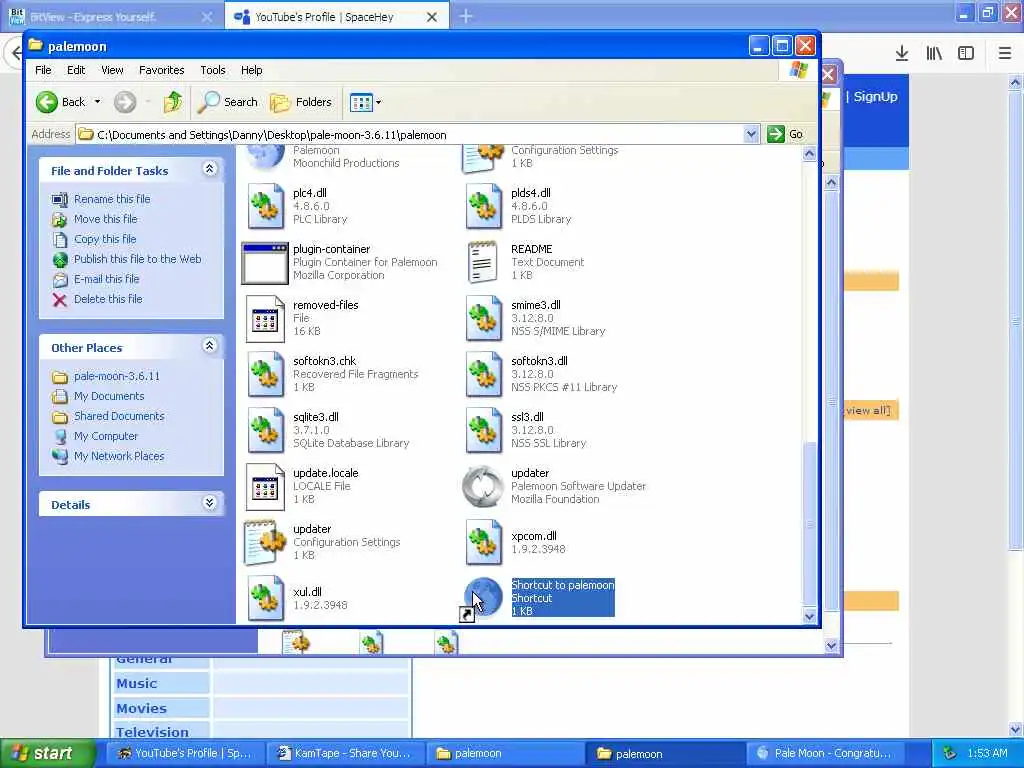Collapse the Other Places panel

209,346
